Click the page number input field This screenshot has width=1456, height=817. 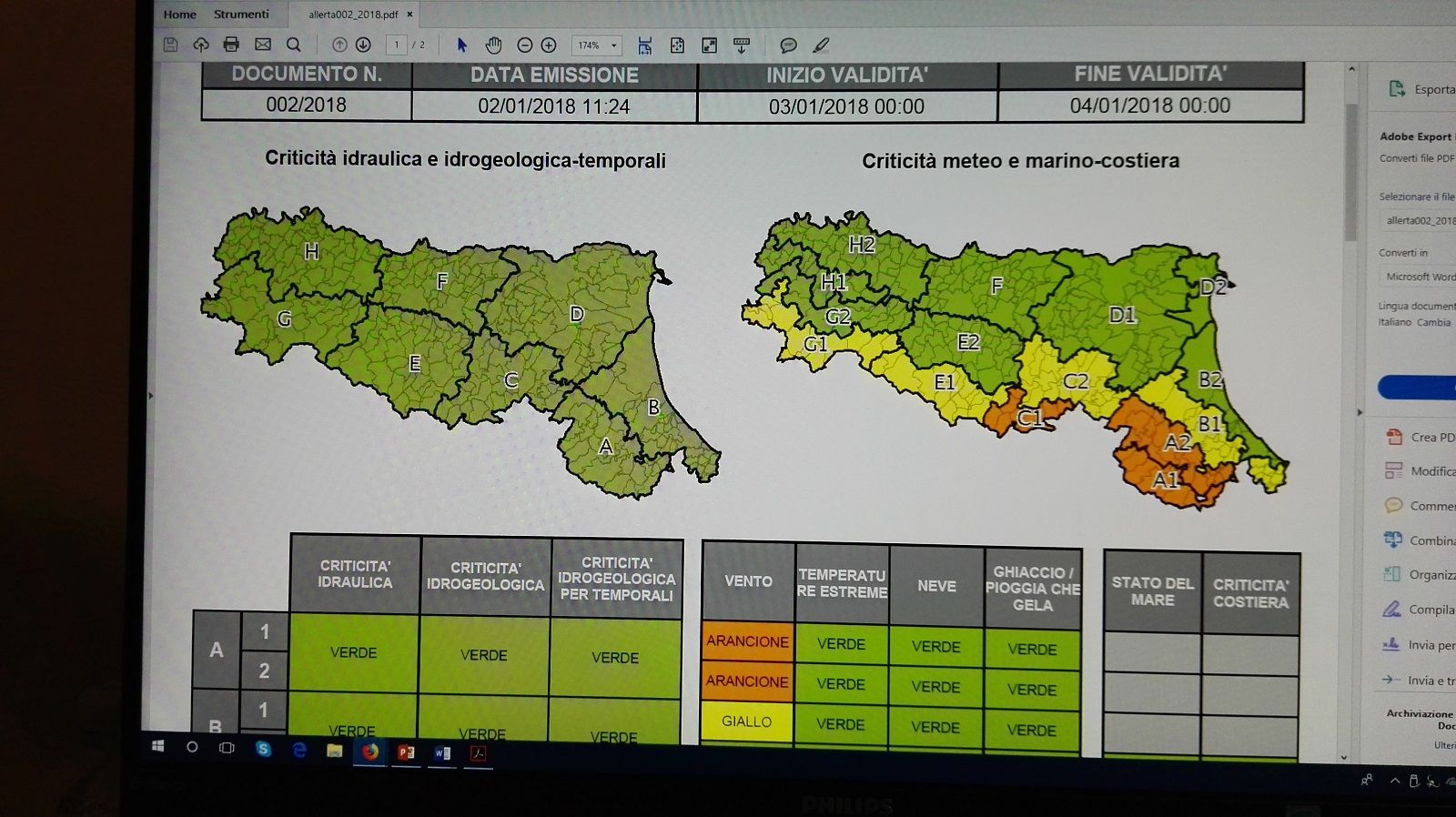396,45
